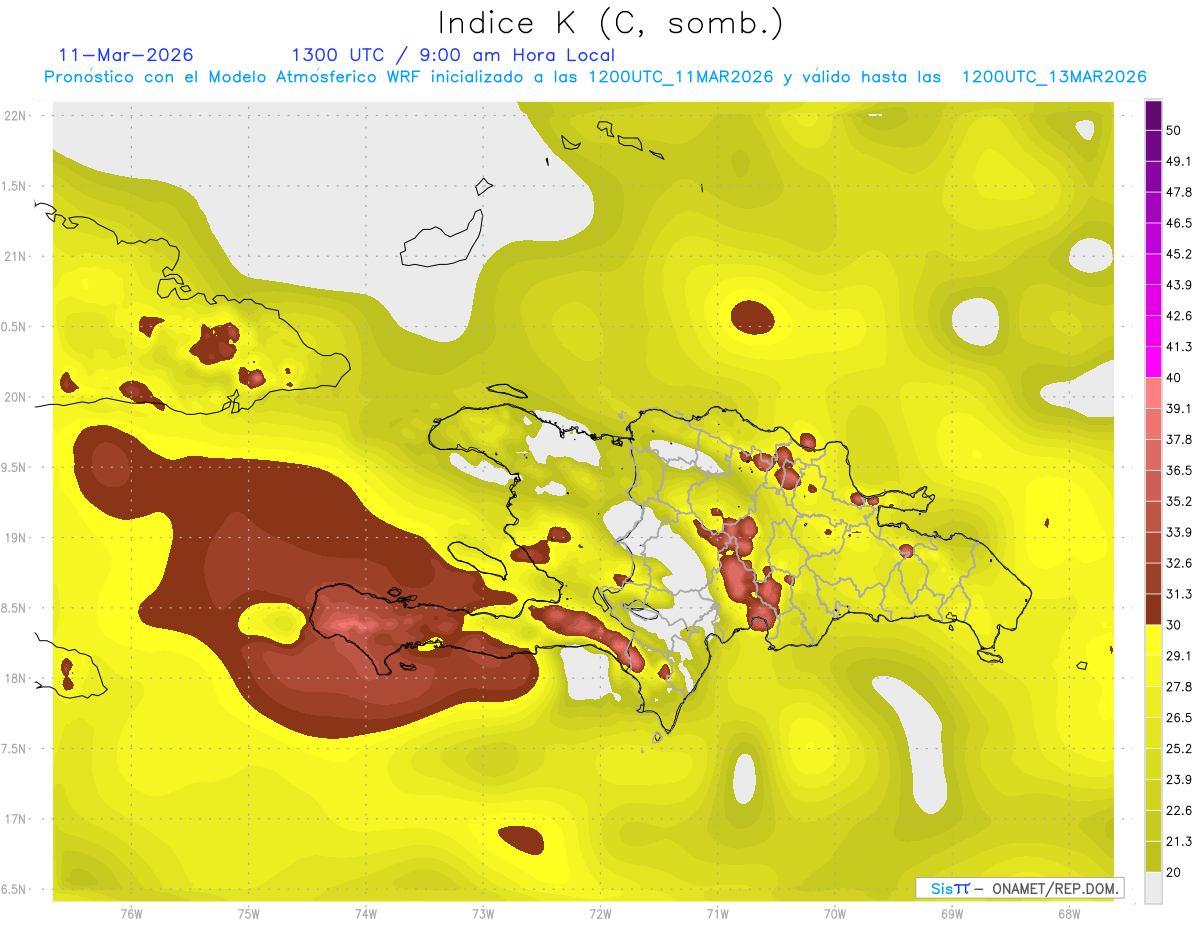1200x927 pixels.
Task: Pick the salmon colorbar swatch between 39.1 and 40
Action: coord(1153,393)
